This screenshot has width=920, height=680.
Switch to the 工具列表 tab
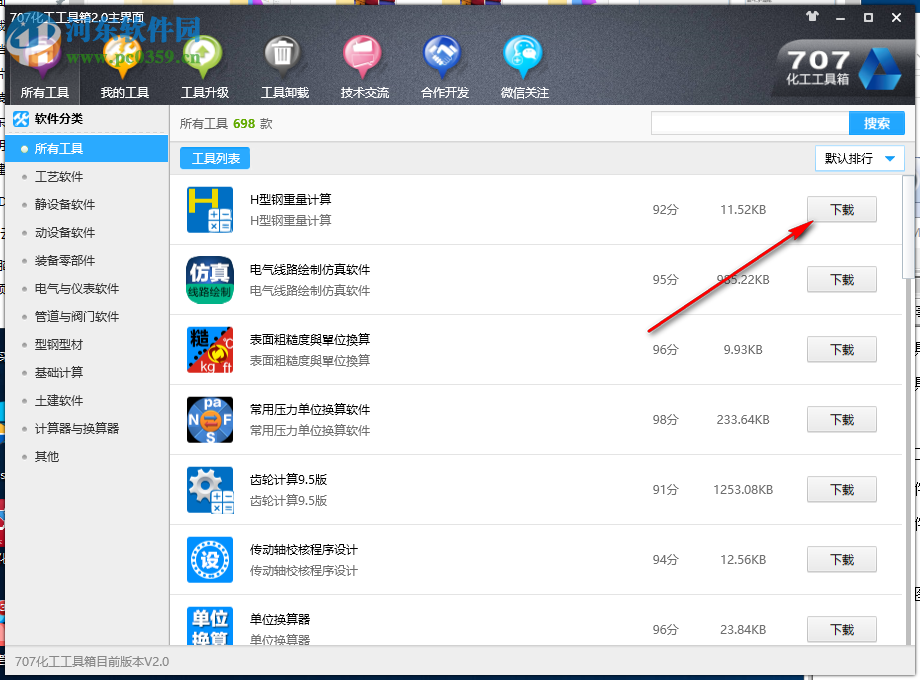click(214, 158)
